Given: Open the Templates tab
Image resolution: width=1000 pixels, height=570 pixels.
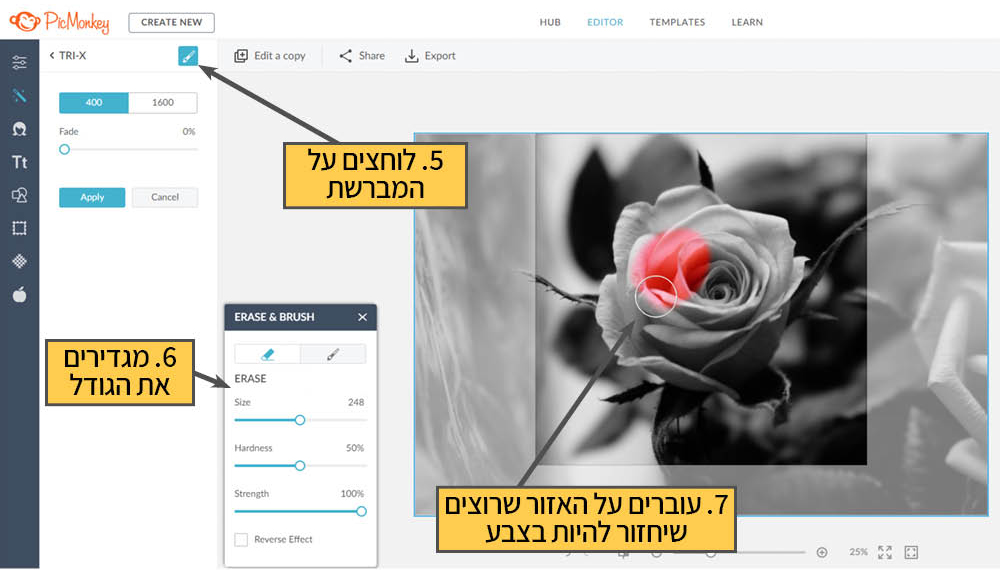Looking at the screenshot, I should pos(677,22).
